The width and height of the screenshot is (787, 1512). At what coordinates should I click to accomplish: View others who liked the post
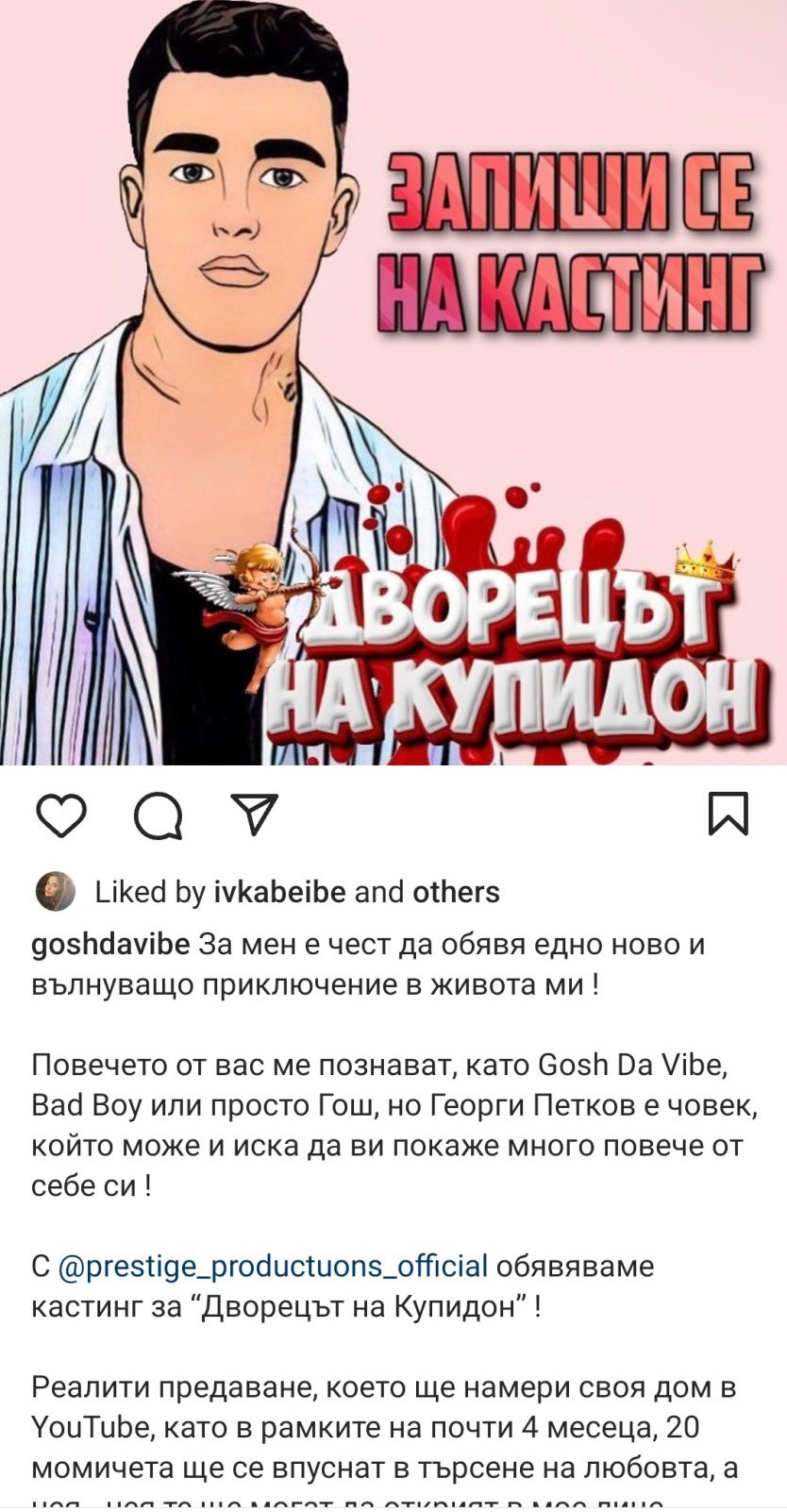[x=457, y=892]
